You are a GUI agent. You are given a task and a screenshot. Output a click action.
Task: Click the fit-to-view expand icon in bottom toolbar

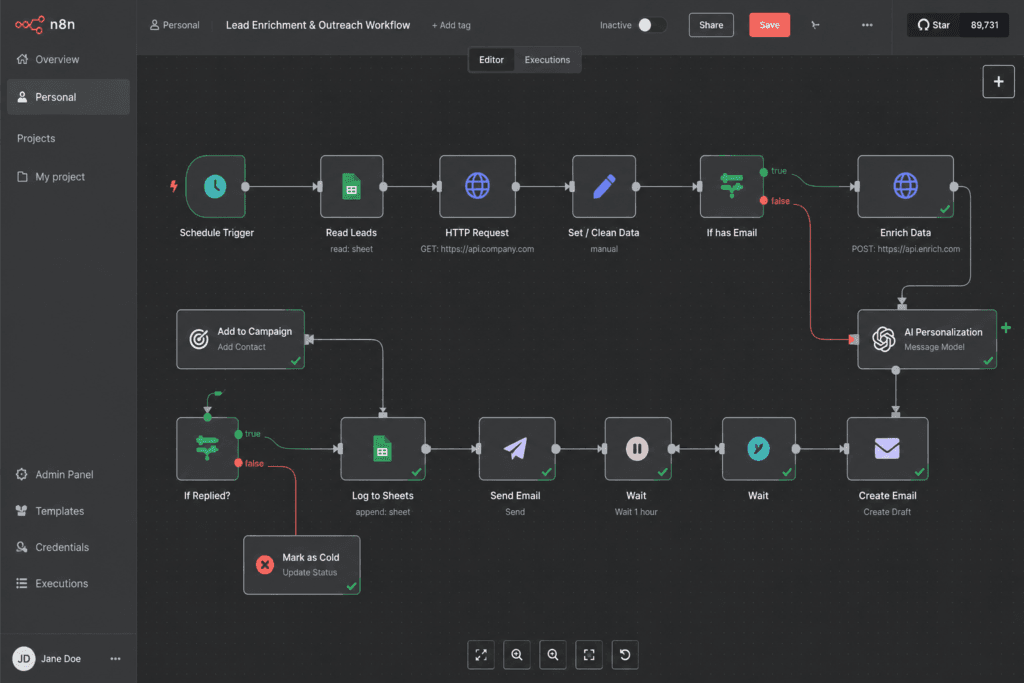[481, 655]
